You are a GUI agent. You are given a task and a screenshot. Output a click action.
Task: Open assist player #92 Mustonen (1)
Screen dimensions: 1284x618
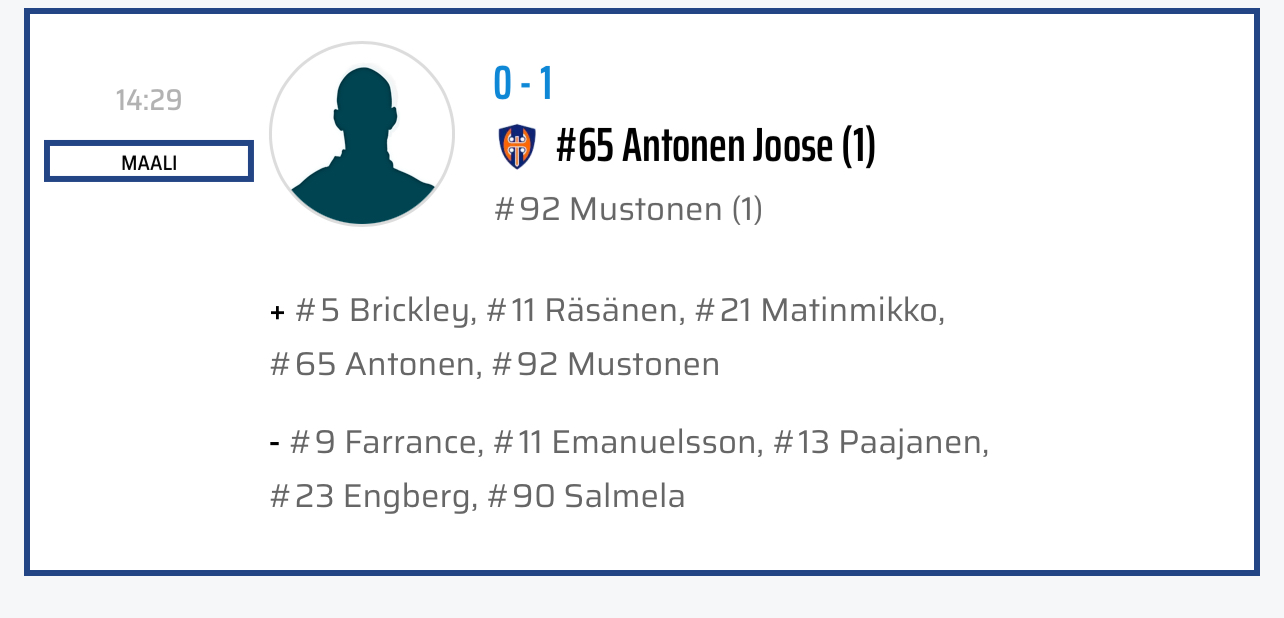click(x=628, y=210)
